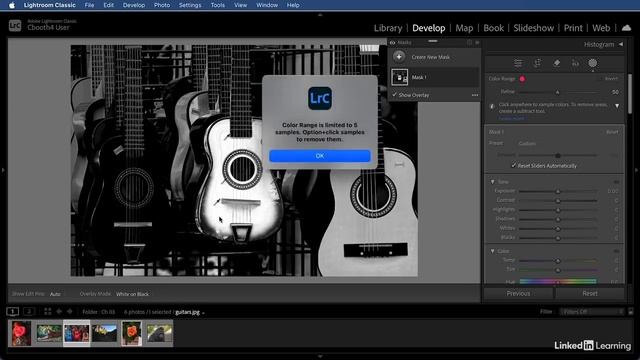Select the Red Eye correction tool icon
Screen dimensions: 640x360
click(575, 63)
